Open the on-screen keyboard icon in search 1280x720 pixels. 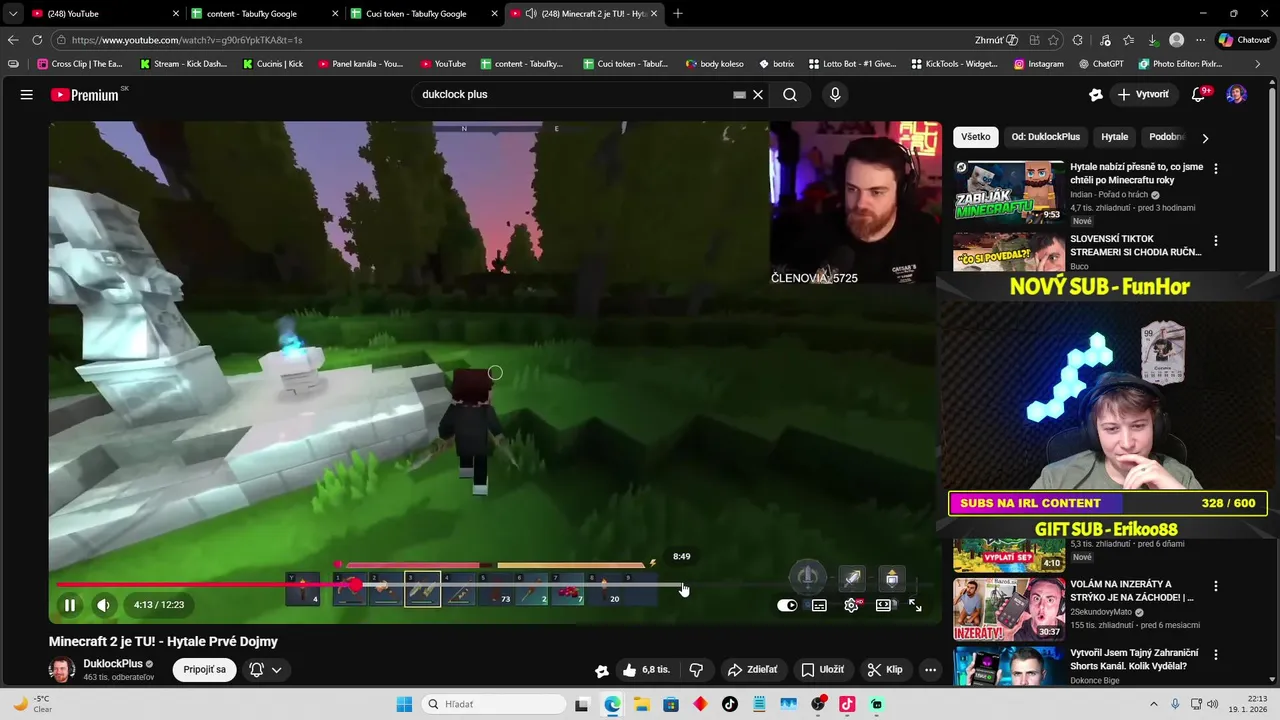(x=739, y=95)
